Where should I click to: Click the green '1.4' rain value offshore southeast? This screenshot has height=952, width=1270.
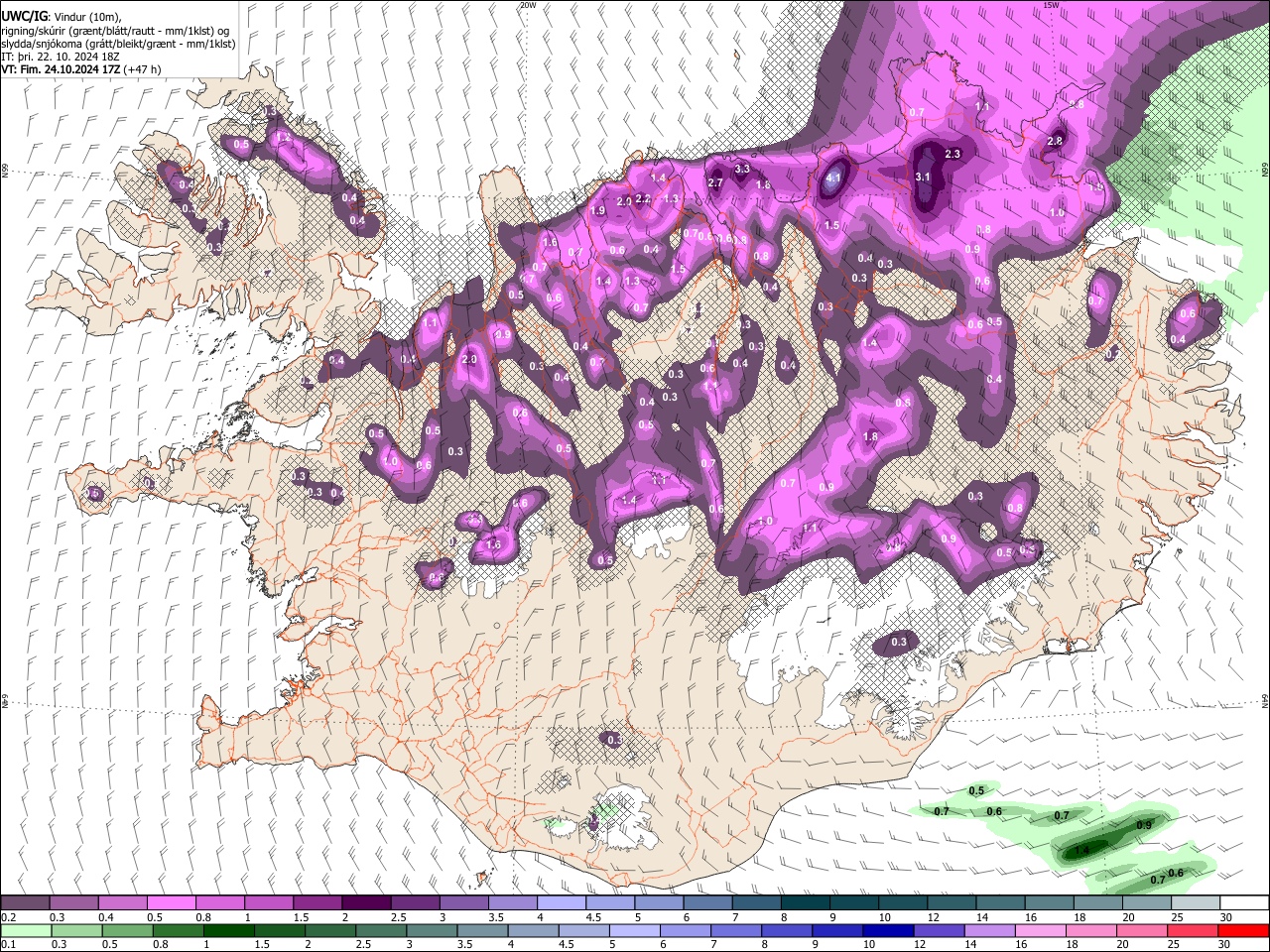[x=1082, y=850]
